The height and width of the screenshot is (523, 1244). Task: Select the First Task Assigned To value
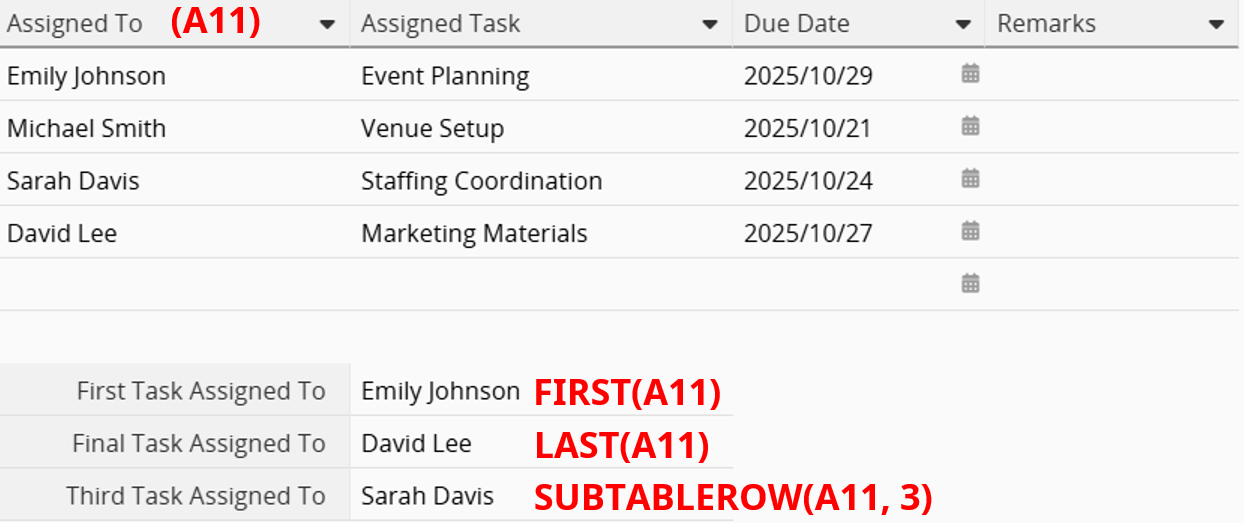440,392
